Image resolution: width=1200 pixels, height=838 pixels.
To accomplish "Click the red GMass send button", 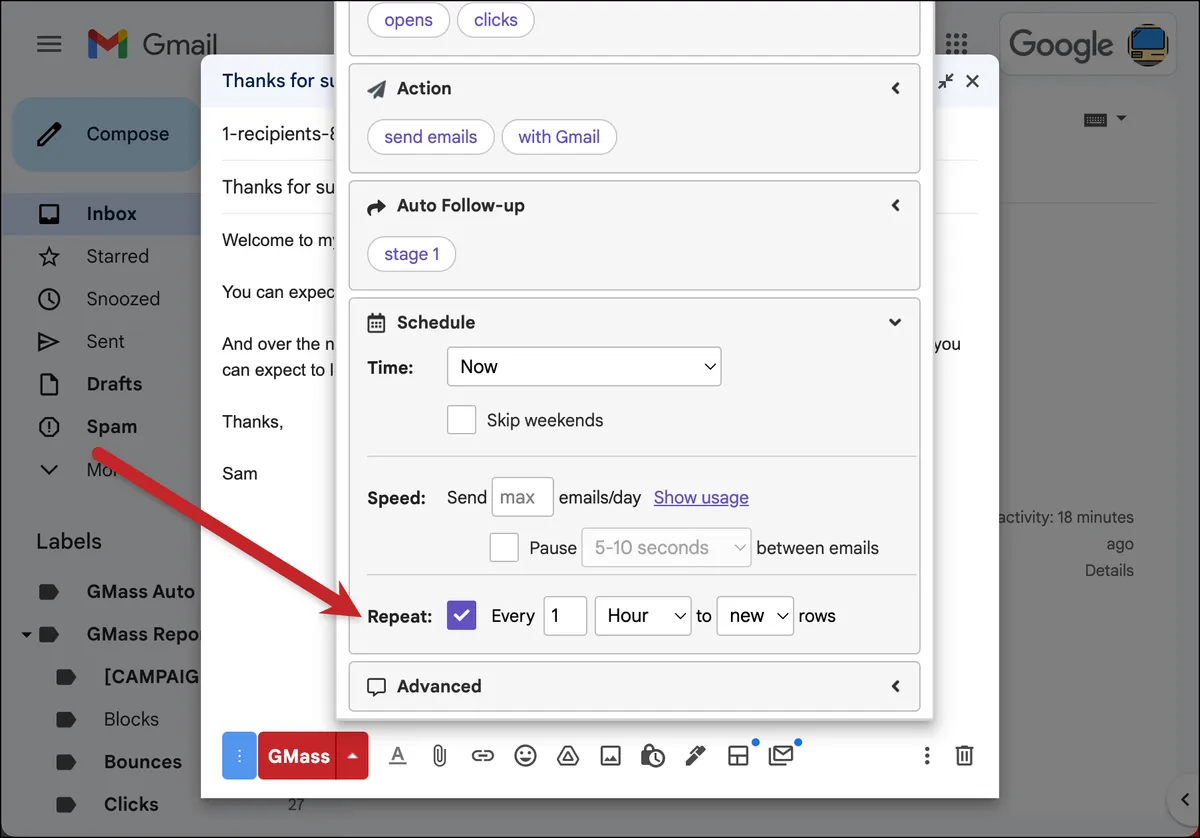I will click(297, 756).
